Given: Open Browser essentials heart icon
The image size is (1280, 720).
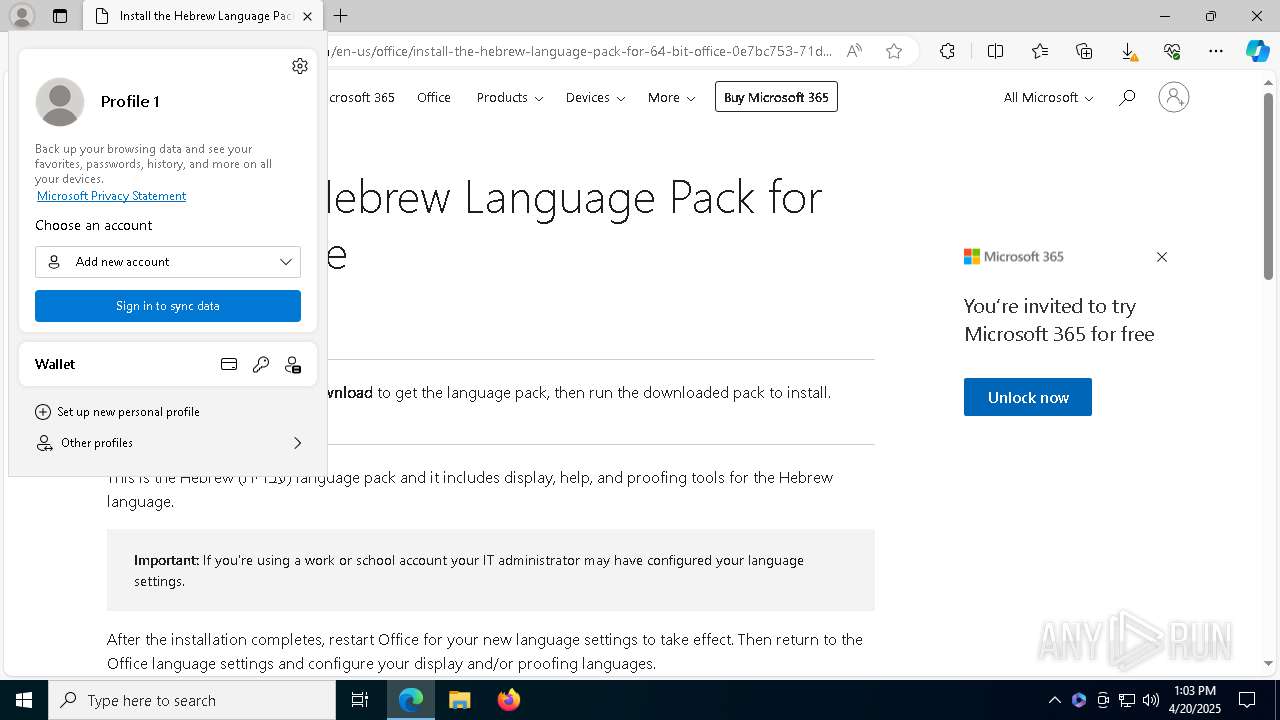Looking at the screenshot, I should 1172,51.
